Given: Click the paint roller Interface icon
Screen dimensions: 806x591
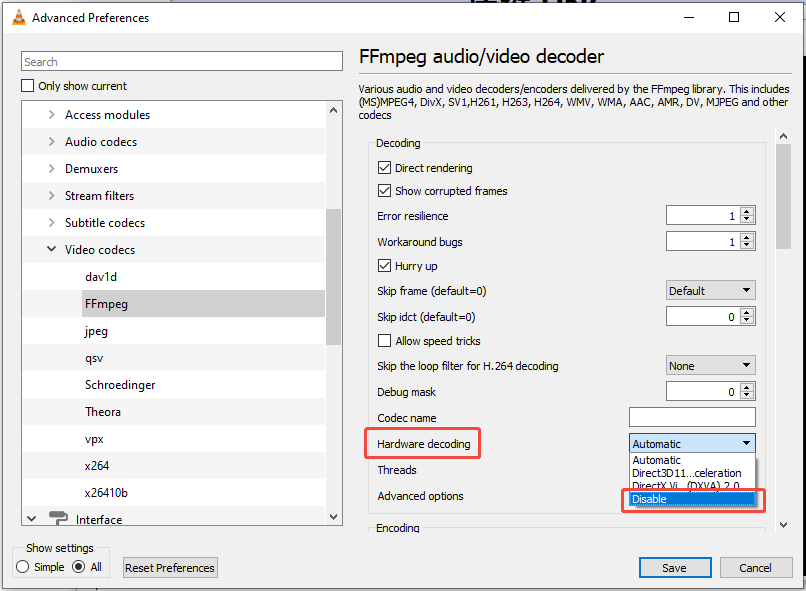Looking at the screenshot, I should coord(58,518).
